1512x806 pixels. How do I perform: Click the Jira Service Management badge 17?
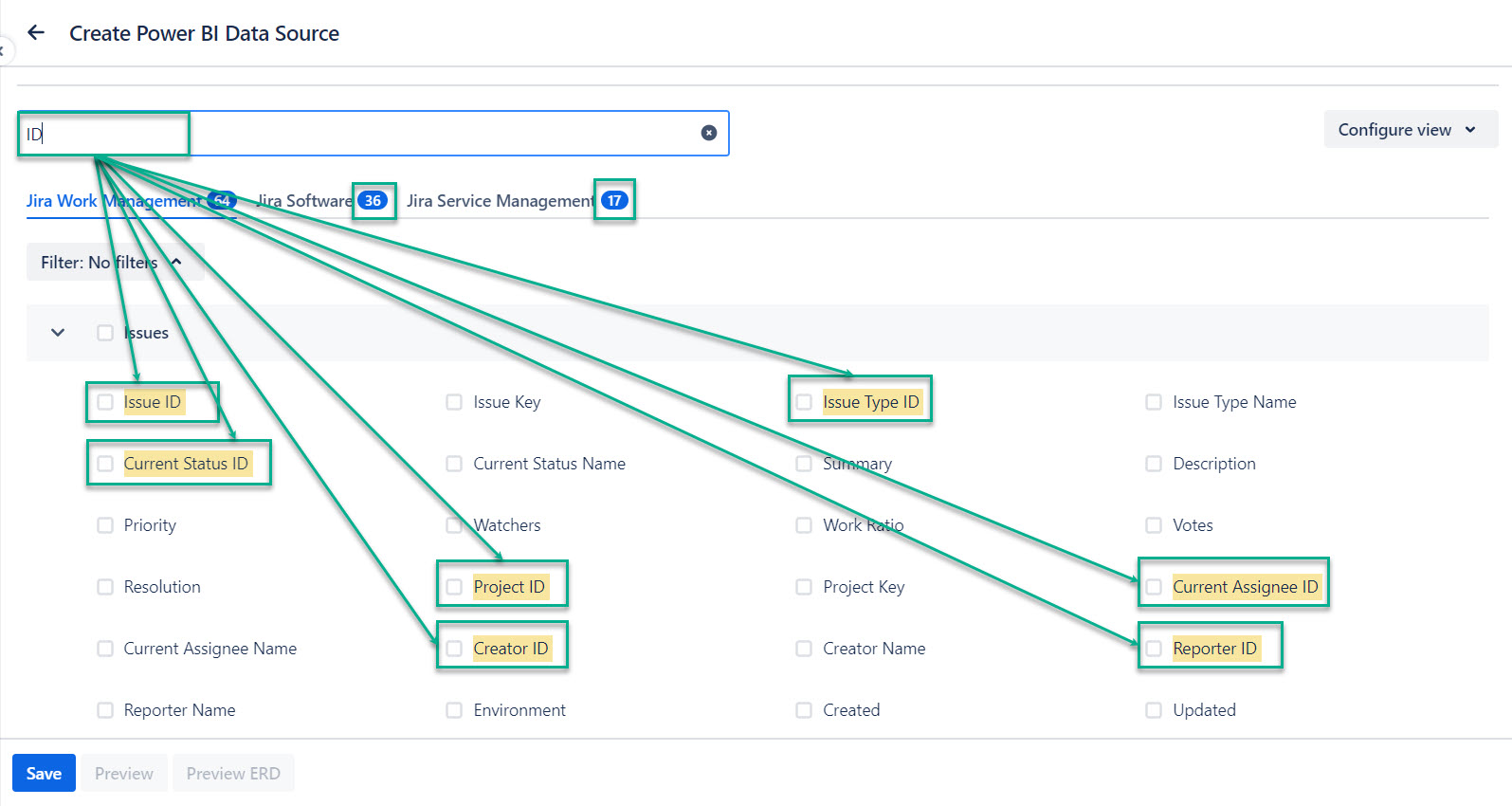coord(614,201)
